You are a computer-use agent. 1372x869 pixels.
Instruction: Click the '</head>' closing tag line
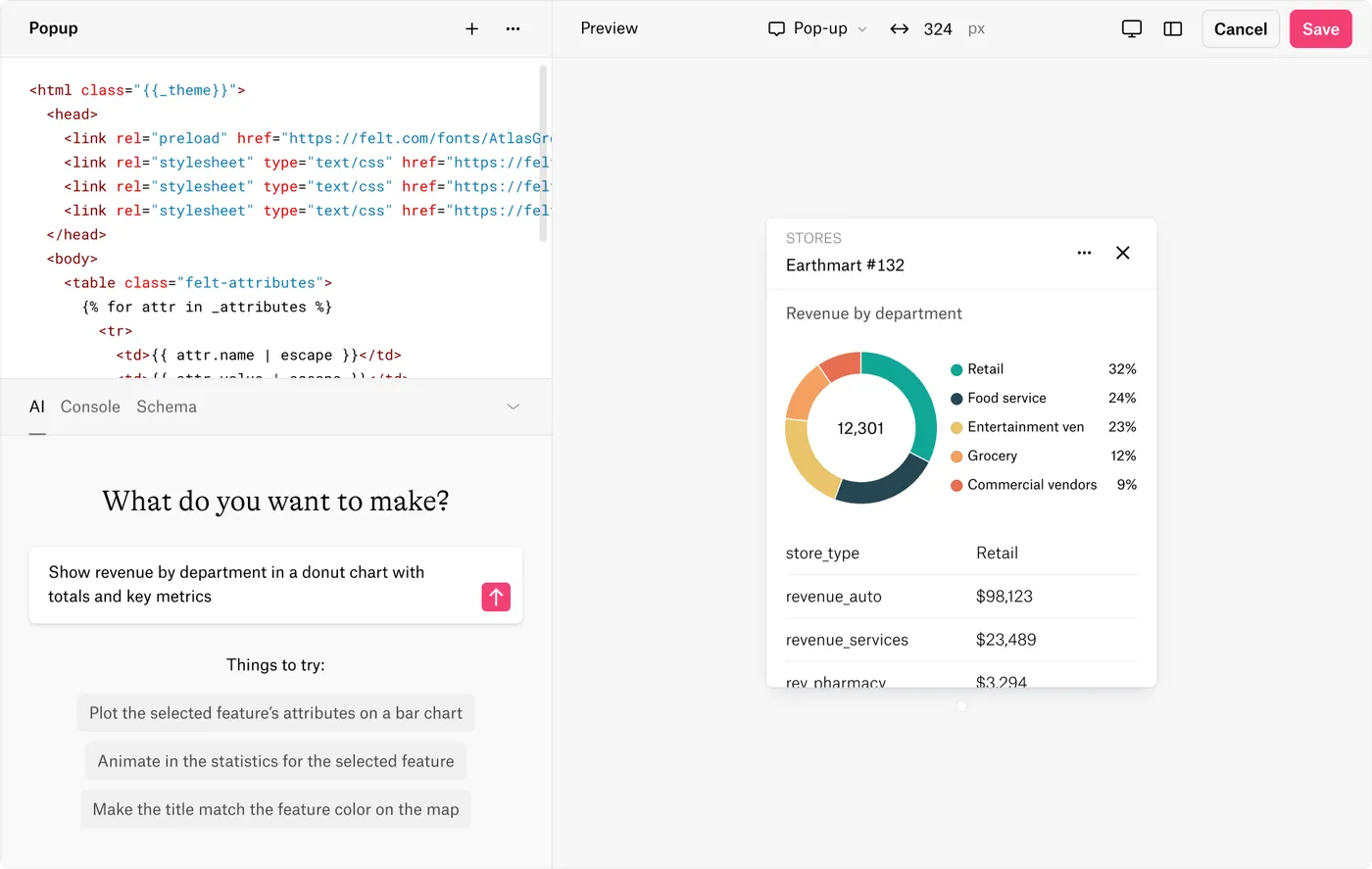[76, 235]
